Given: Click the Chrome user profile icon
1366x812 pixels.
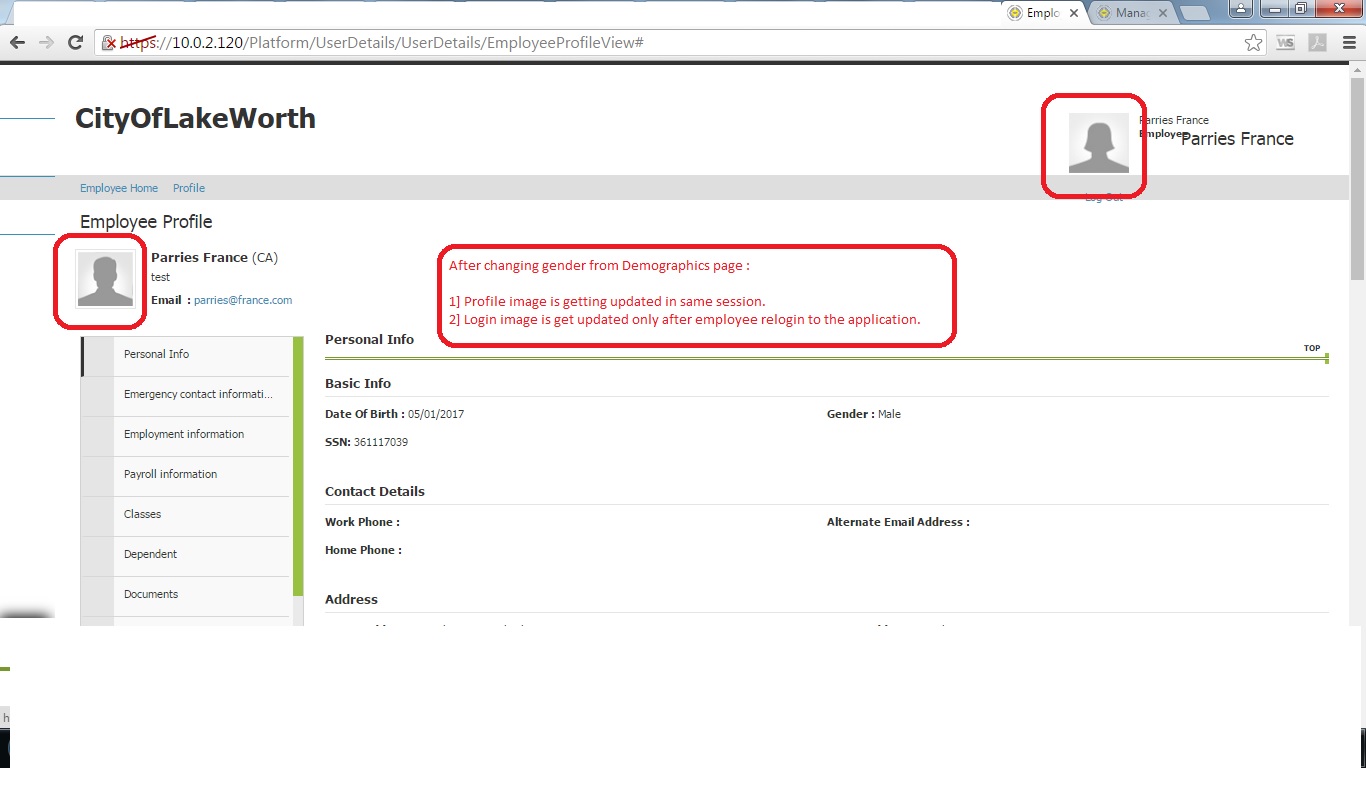Looking at the screenshot, I should click(x=1241, y=10).
